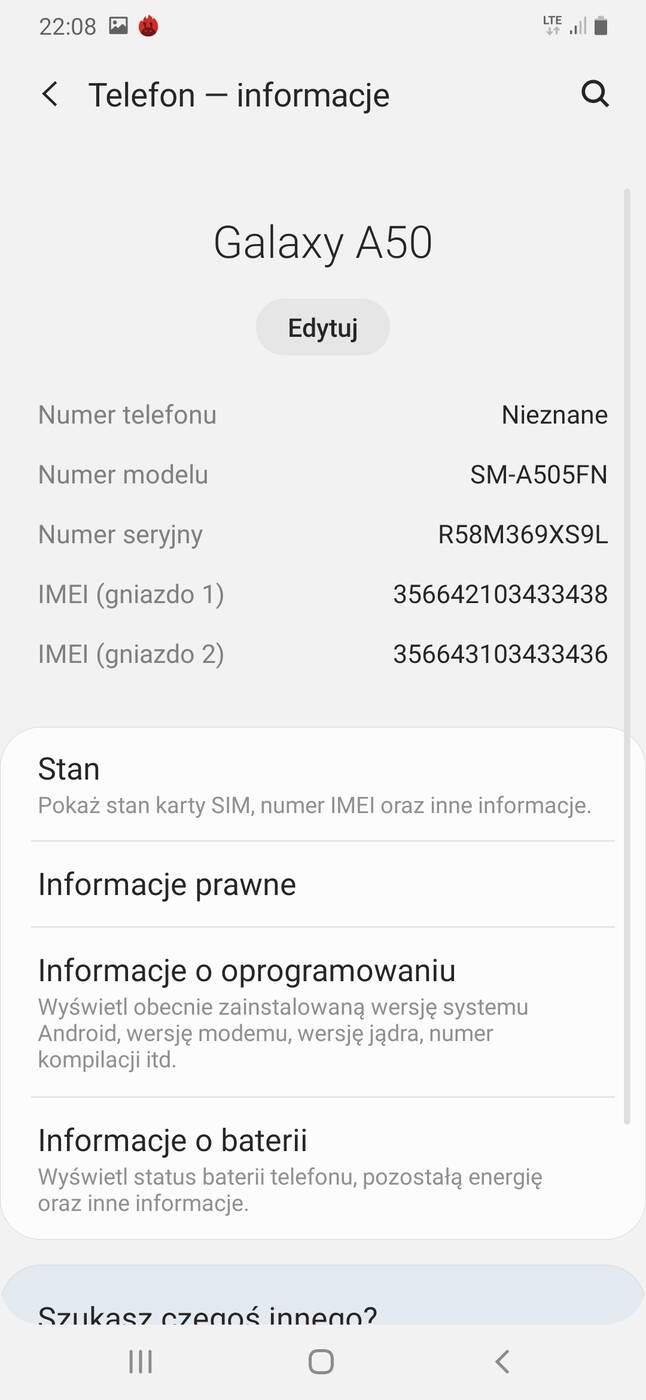Viewport: 646px width, 1400px height.
Task: Tap the back button in navigation bar
Action: coord(501,1361)
